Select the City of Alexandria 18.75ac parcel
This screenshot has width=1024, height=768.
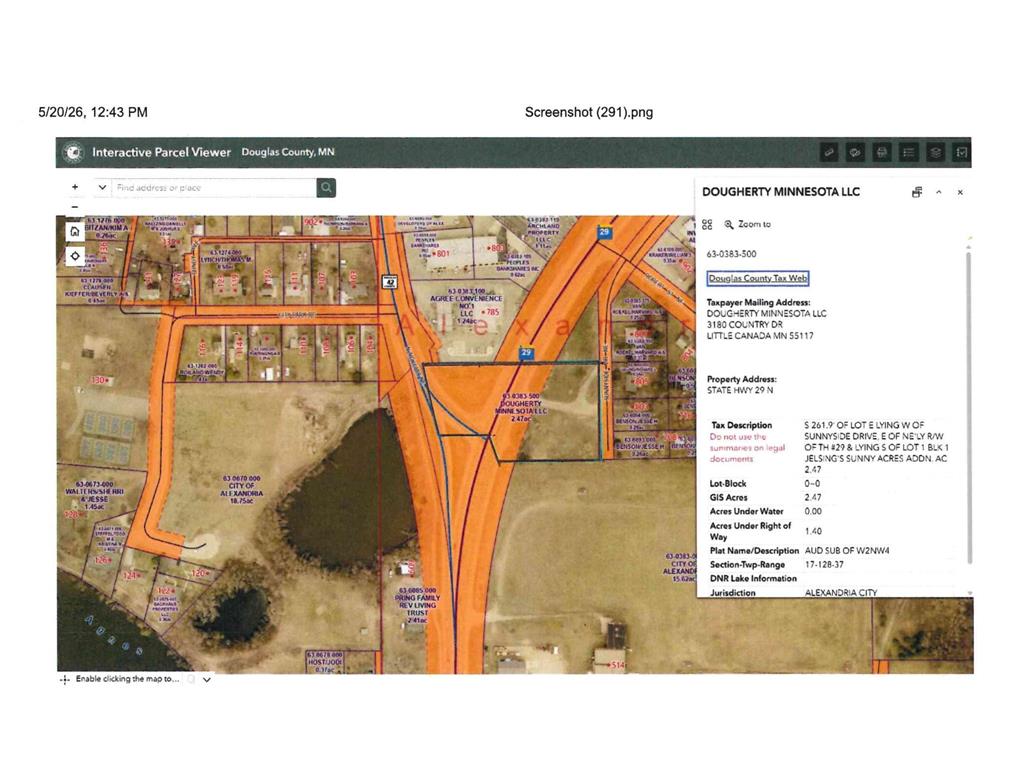241,489
